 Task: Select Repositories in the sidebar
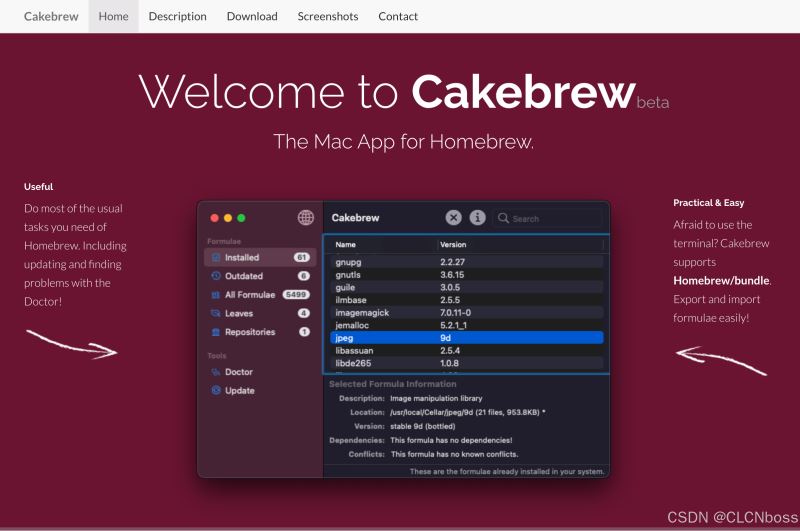click(260, 332)
